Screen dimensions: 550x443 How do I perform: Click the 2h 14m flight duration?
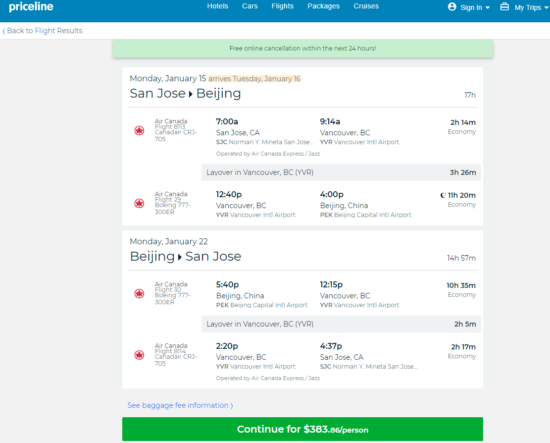pos(463,122)
